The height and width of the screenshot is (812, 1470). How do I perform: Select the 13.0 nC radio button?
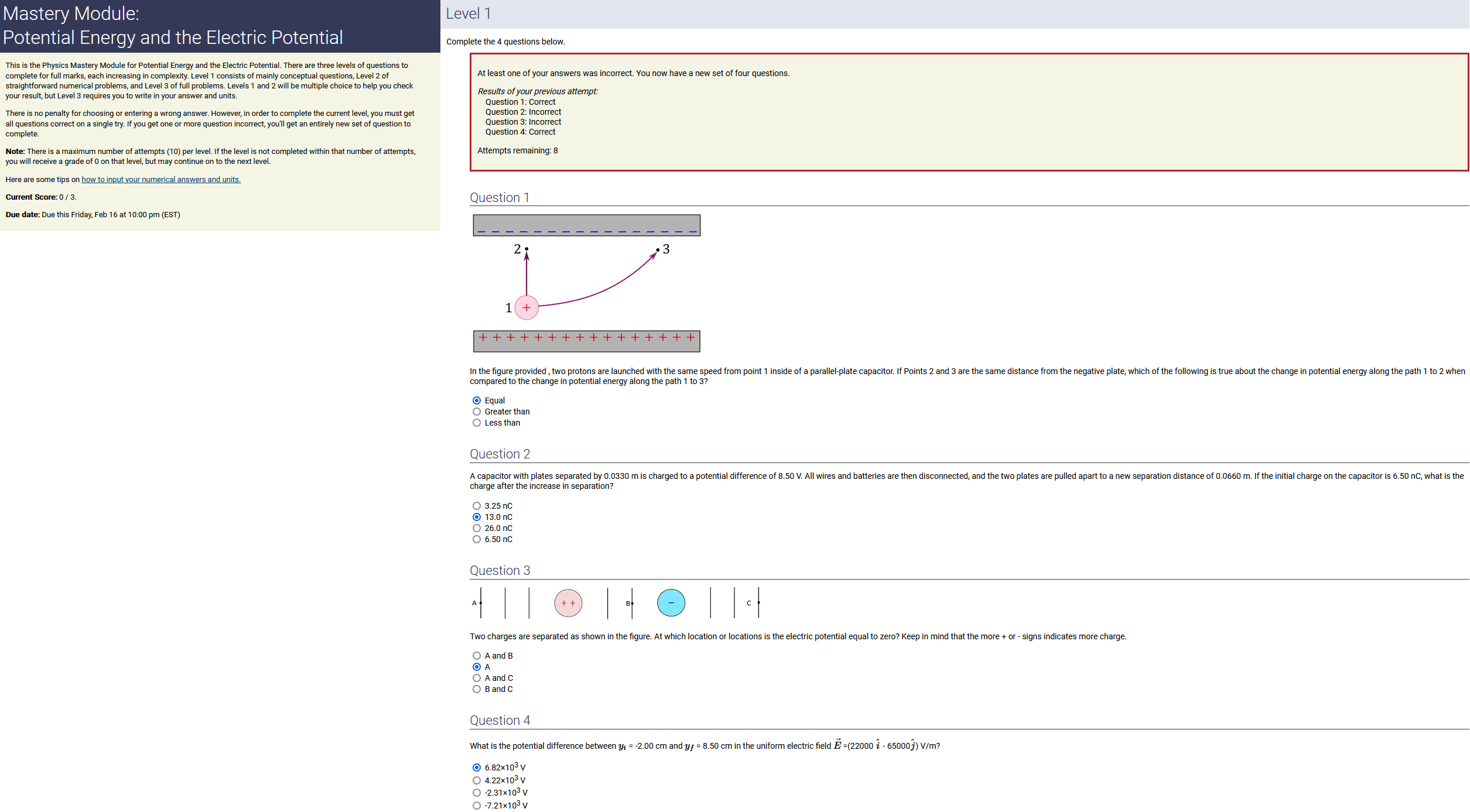click(476, 517)
